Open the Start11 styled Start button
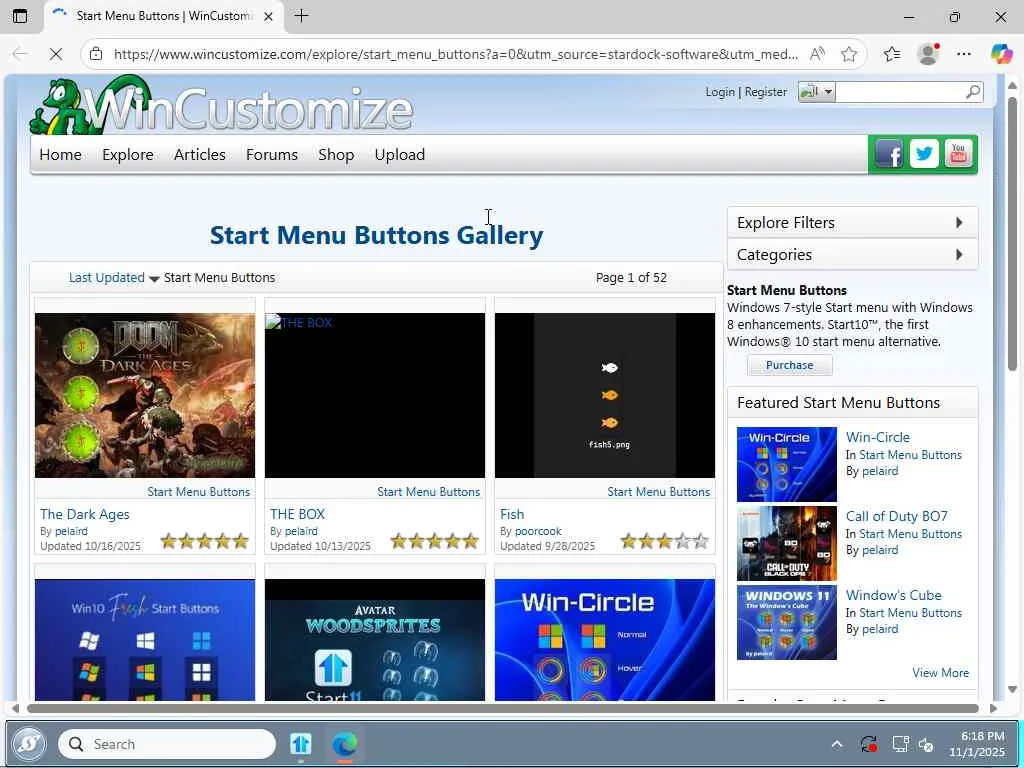 coord(29,743)
